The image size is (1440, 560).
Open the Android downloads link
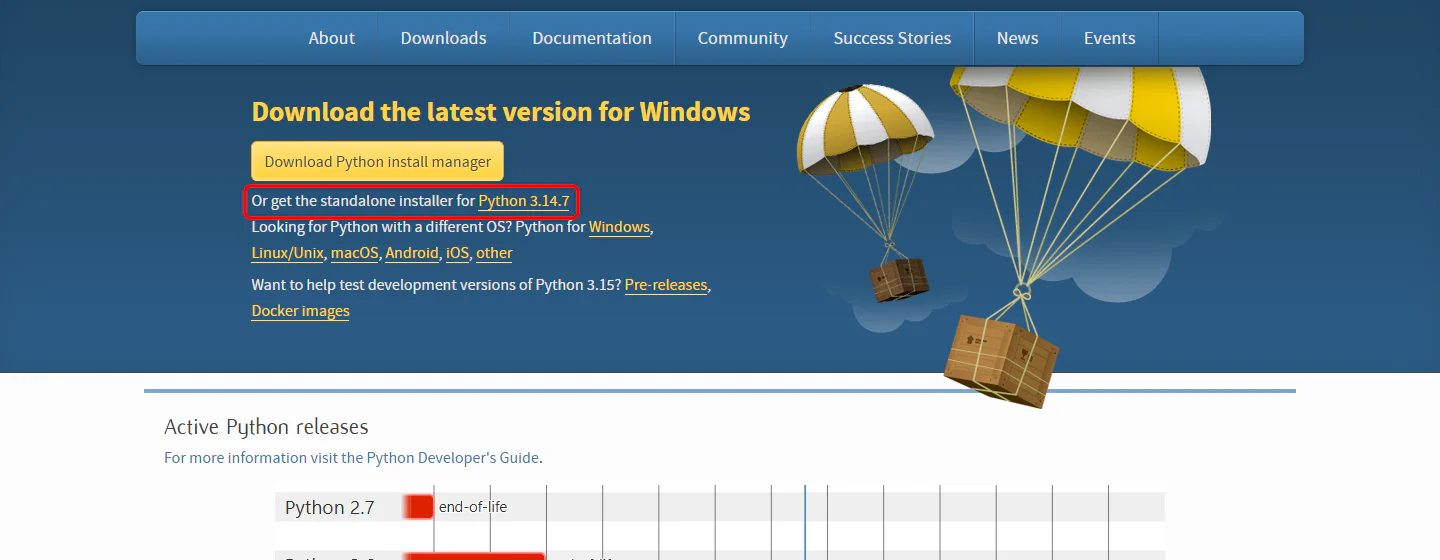(x=412, y=253)
